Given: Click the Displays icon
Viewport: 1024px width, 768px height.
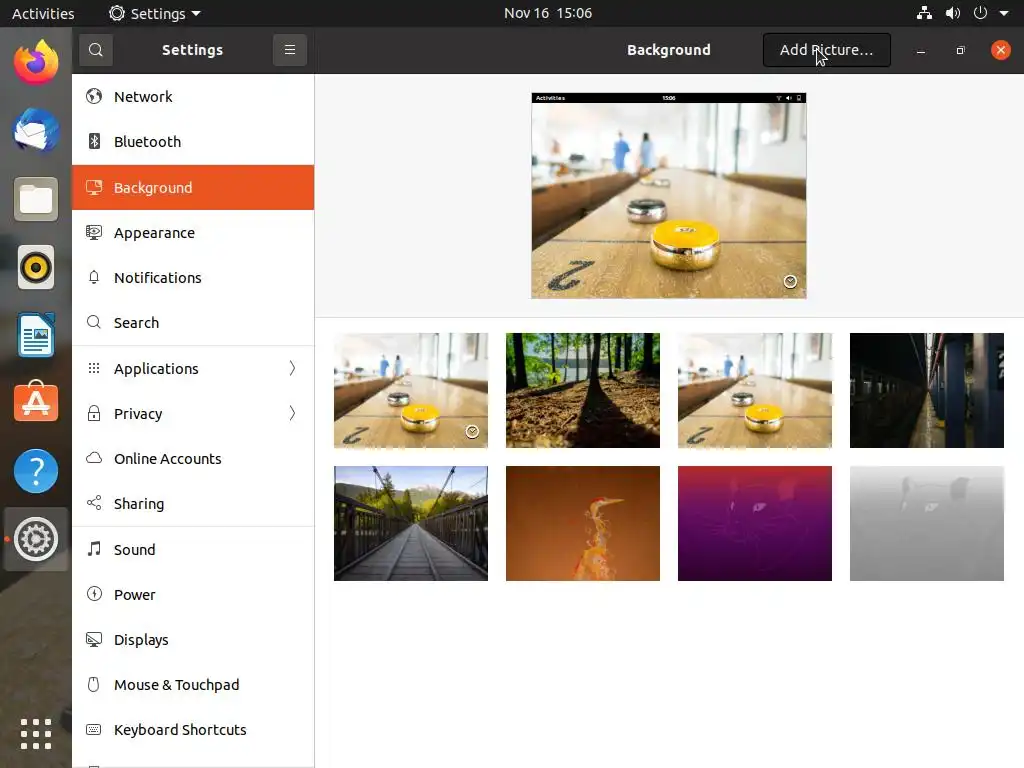Looking at the screenshot, I should tap(94, 639).
